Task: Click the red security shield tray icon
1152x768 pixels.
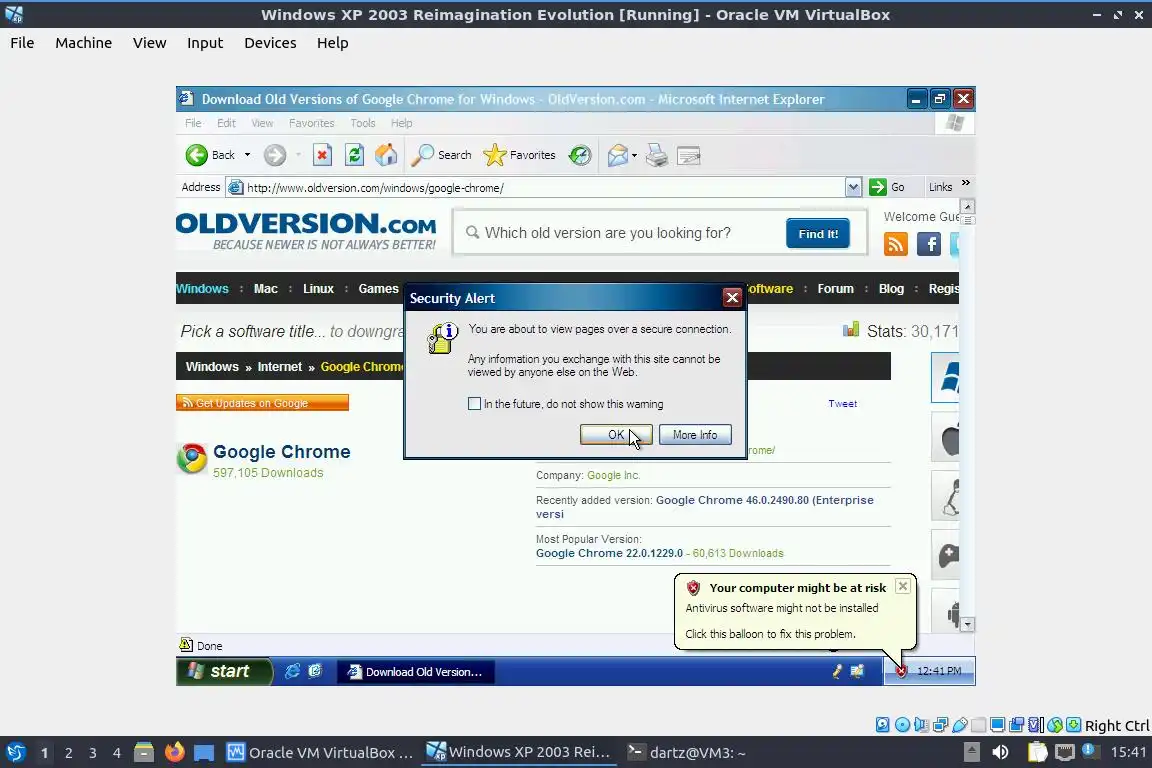Action: (x=901, y=671)
